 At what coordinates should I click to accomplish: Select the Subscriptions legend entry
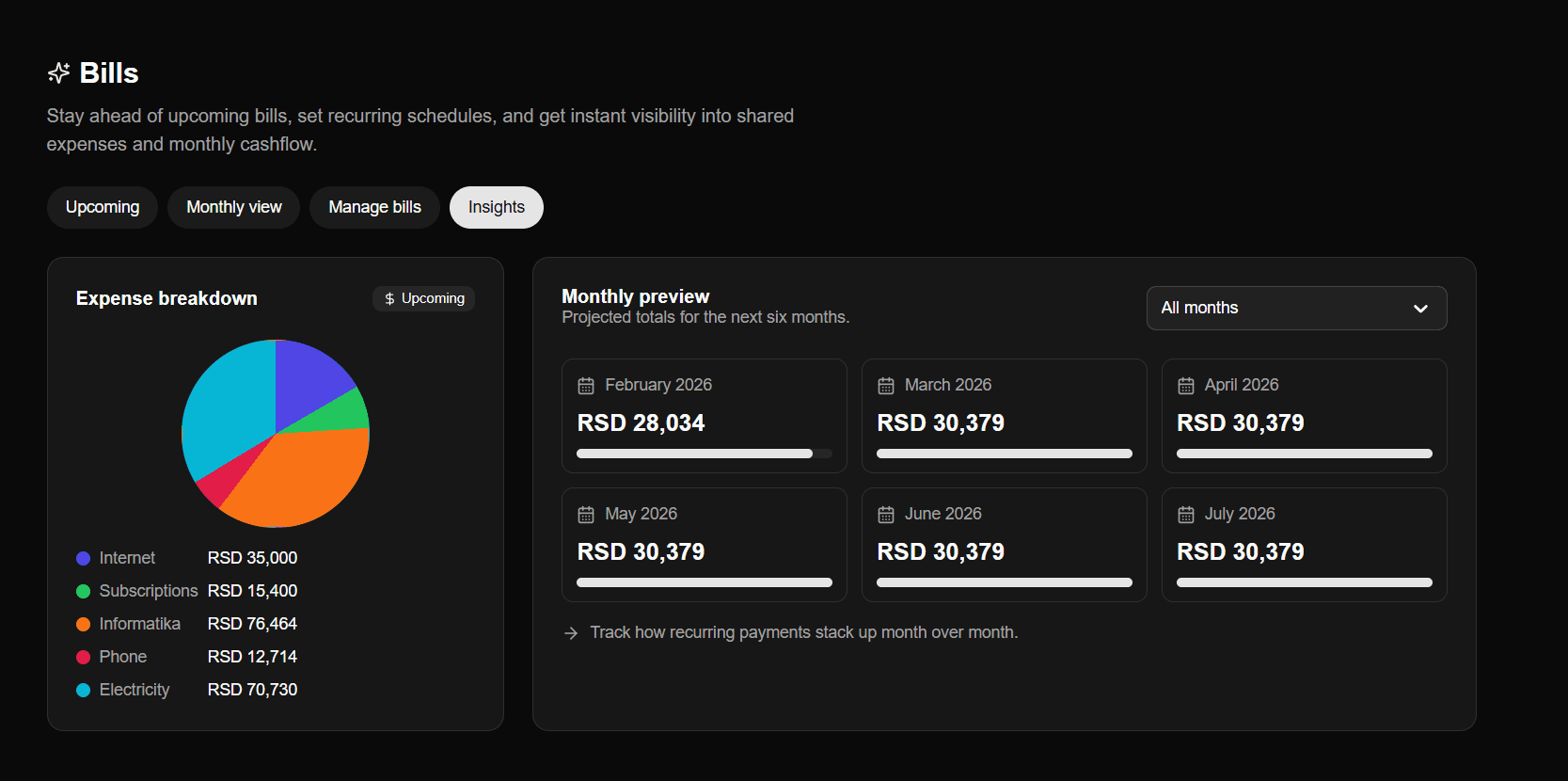pos(148,591)
